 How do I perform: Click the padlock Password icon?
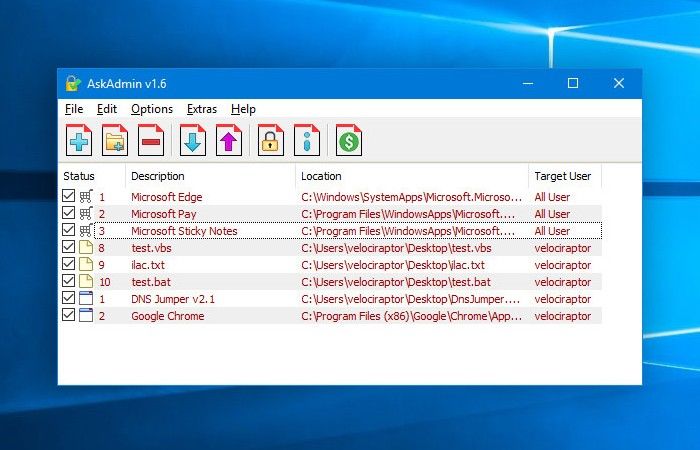(271, 141)
